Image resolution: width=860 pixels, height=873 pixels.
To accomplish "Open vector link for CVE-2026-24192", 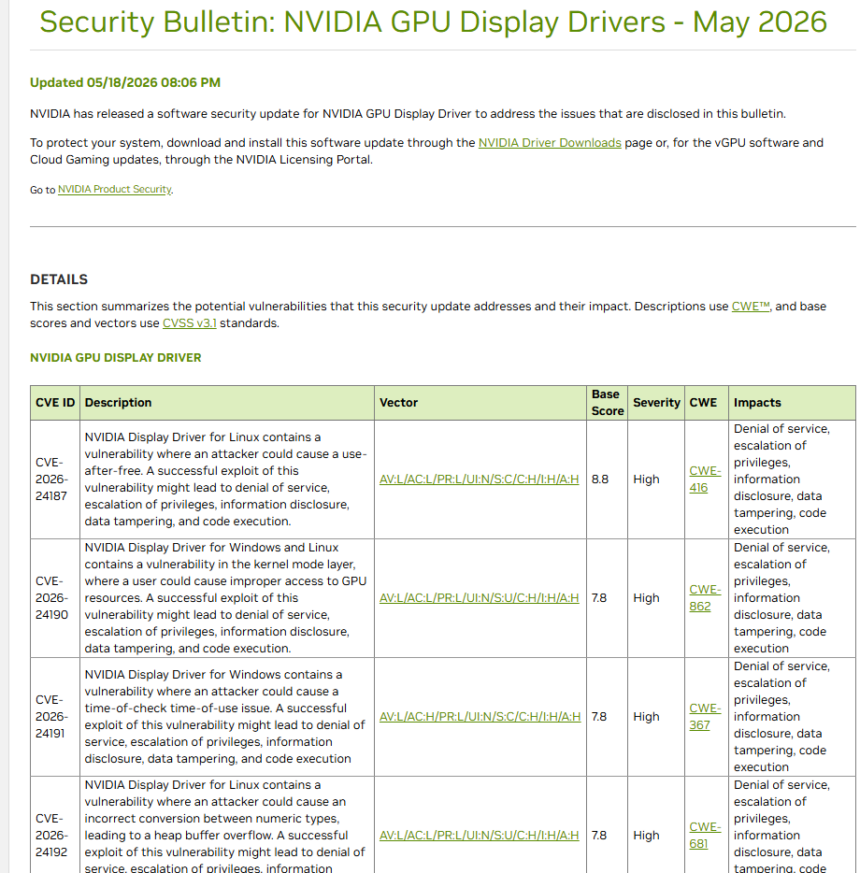I will pyautogui.click(x=479, y=835).
